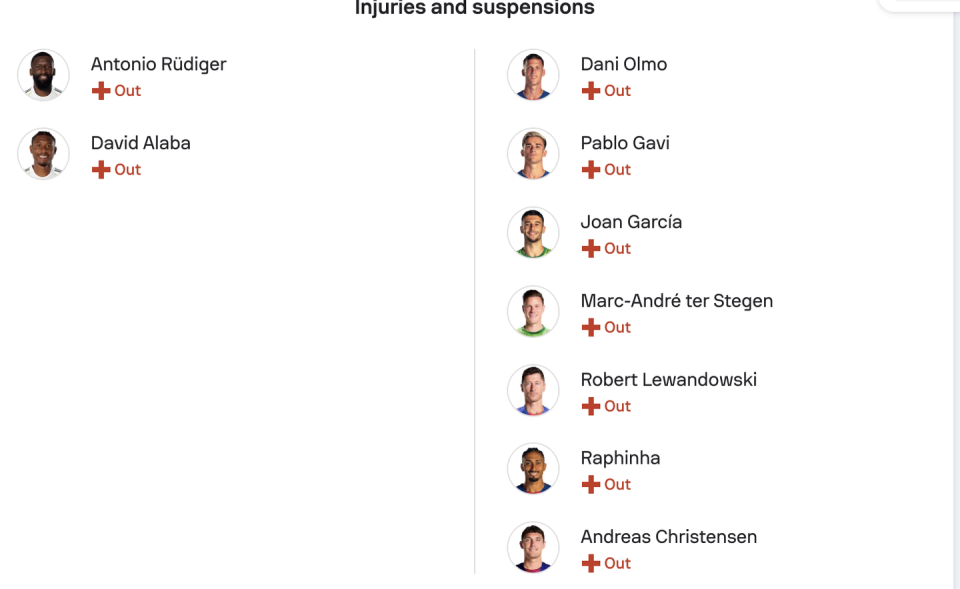Go to Dani Olmo's name link
The image size is (960, 589).
623,64
